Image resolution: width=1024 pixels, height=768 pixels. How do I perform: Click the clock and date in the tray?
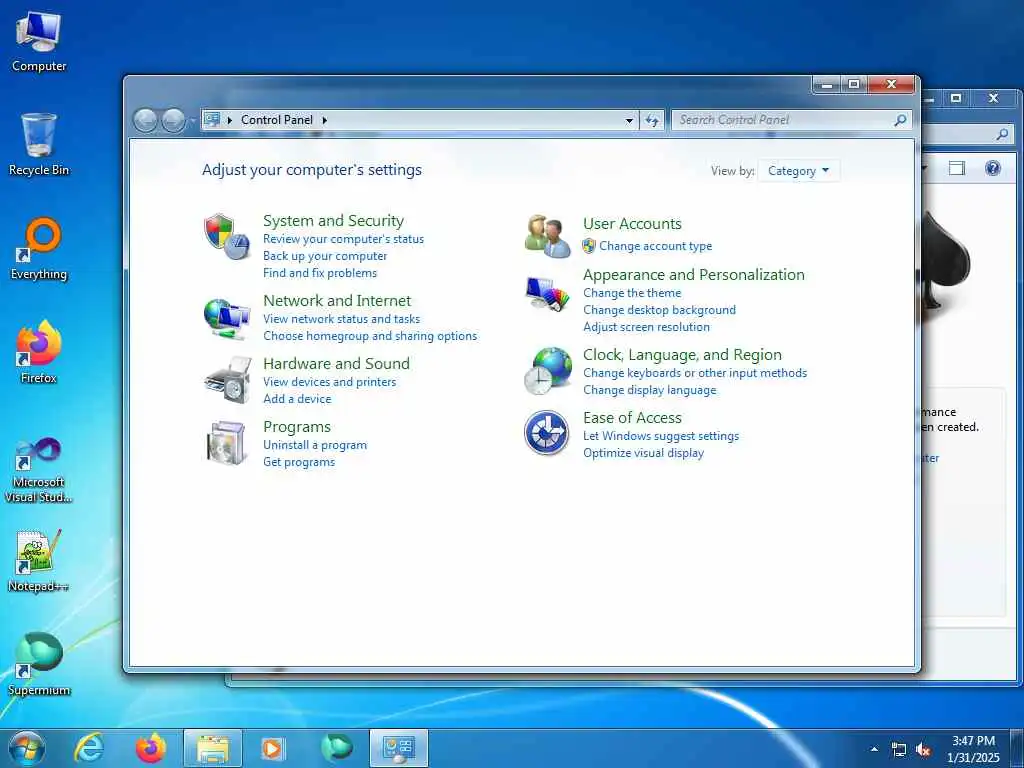click(973, 749)
